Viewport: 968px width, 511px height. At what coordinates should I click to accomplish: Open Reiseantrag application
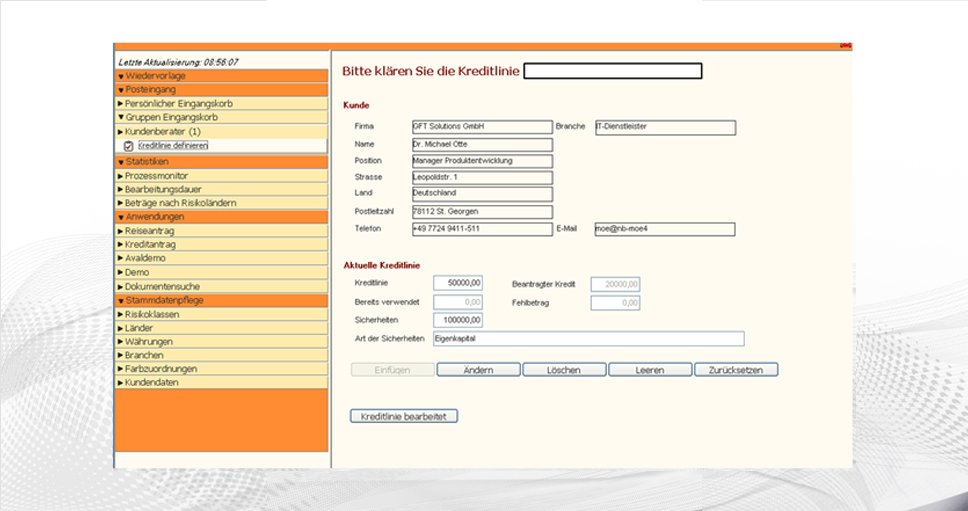(x=221, y=231)
